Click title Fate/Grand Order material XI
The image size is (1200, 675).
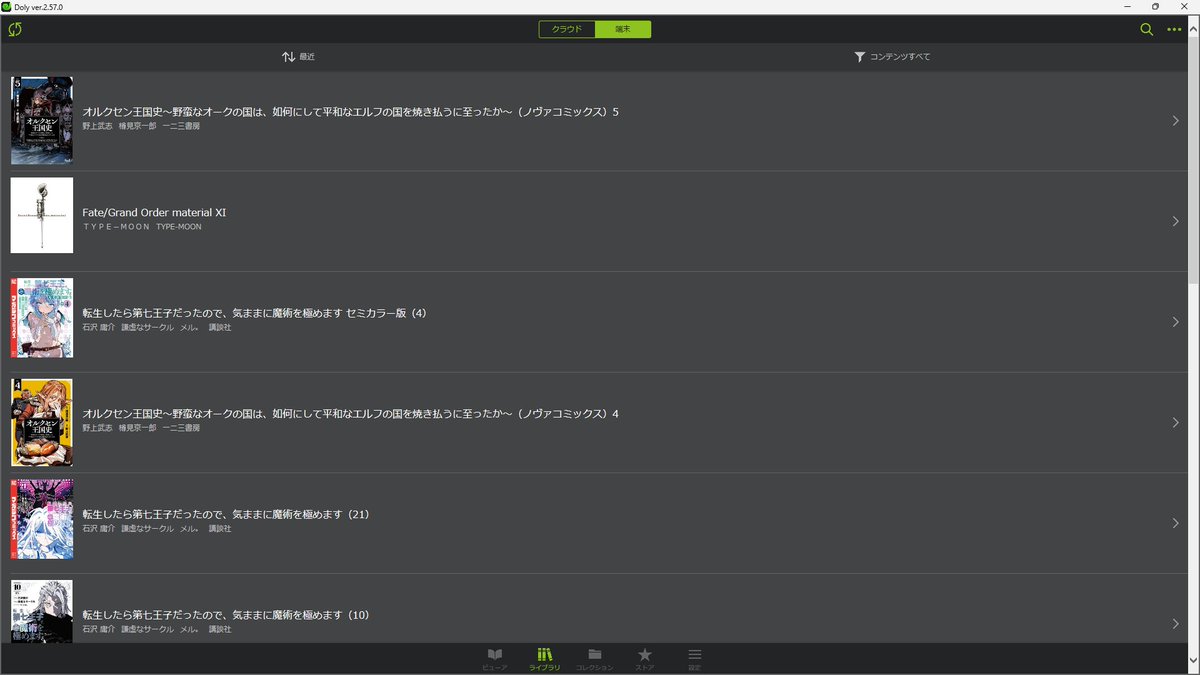(154, 212)
